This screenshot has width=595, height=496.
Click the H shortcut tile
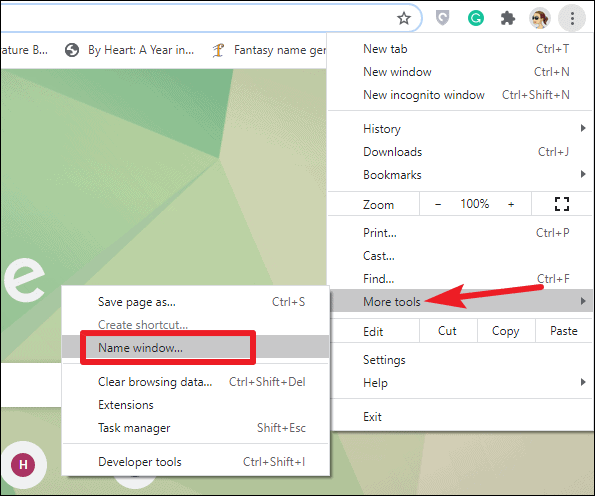[x=23, y=465]
